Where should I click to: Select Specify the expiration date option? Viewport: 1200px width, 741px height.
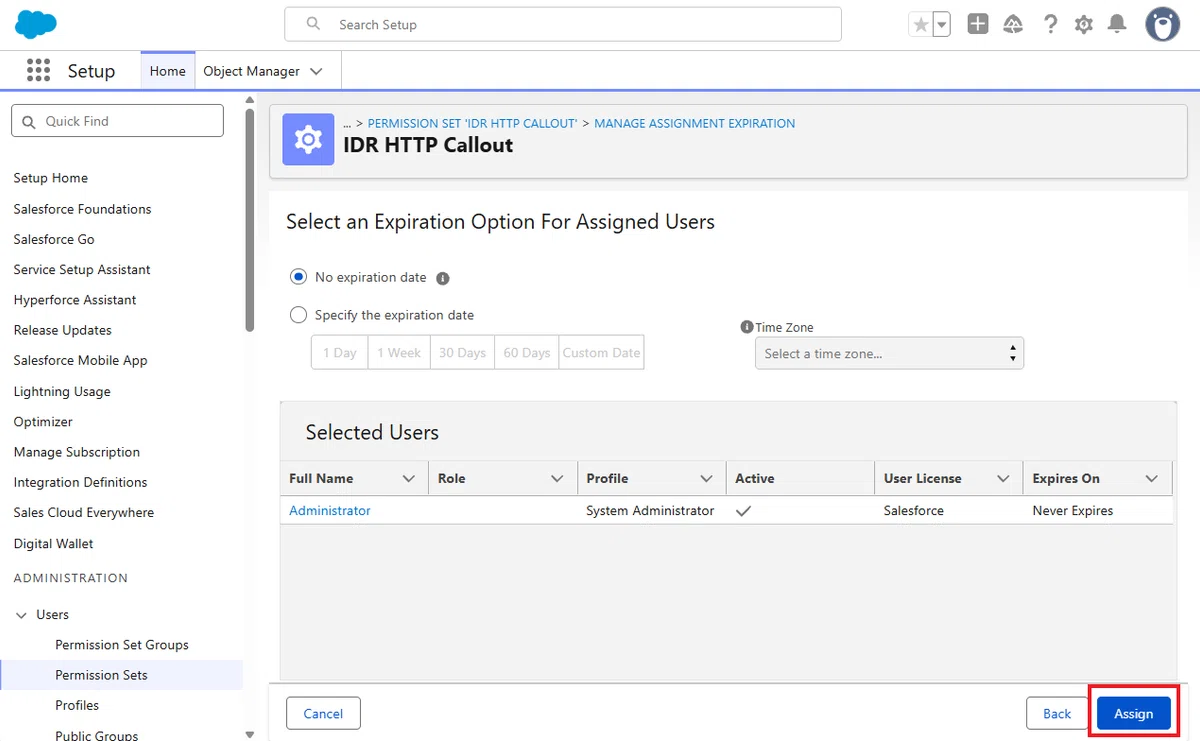(298, 315)
